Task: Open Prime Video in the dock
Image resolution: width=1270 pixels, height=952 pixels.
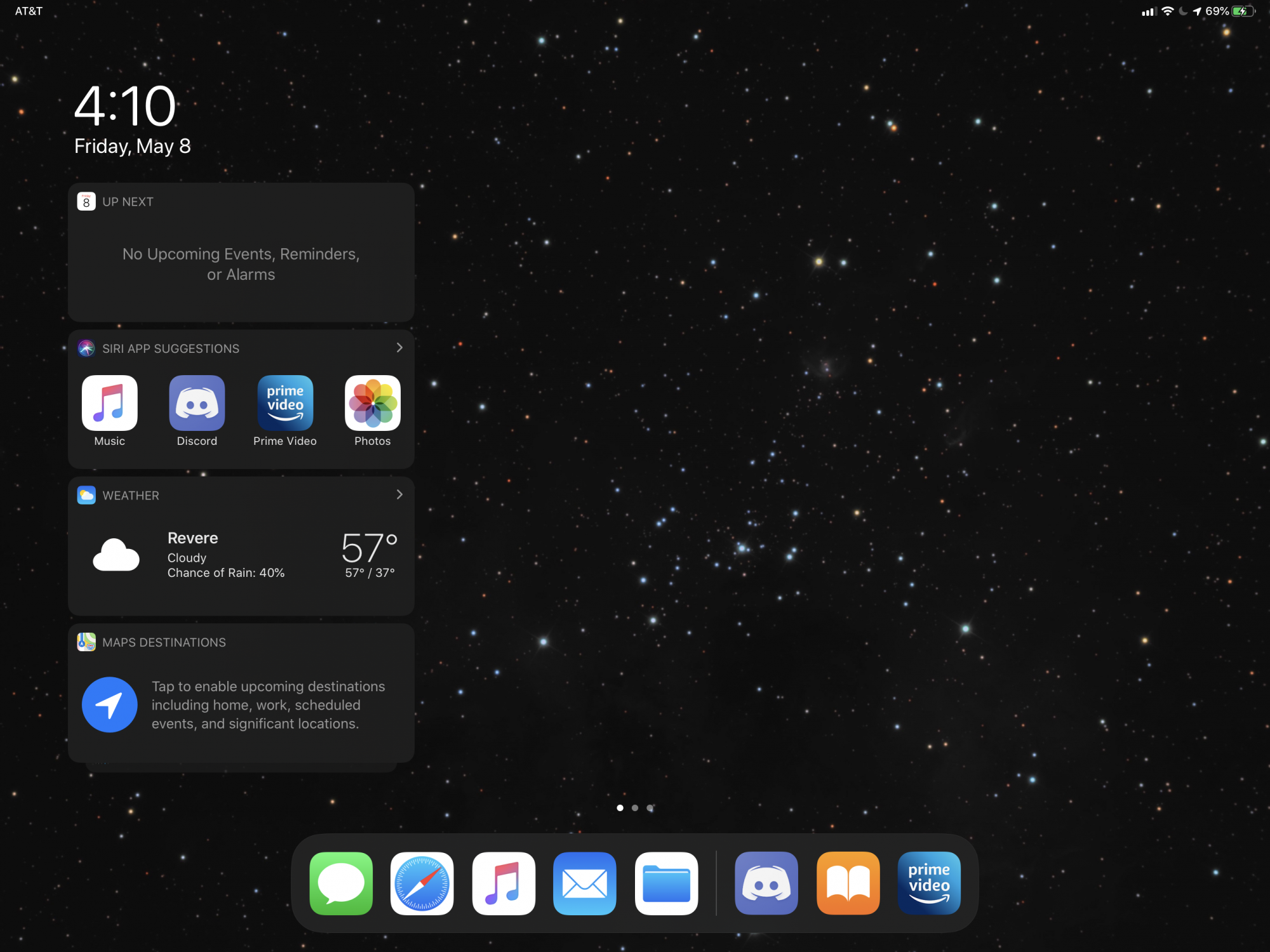Action: pyautogui.click(x=929, y=883)
